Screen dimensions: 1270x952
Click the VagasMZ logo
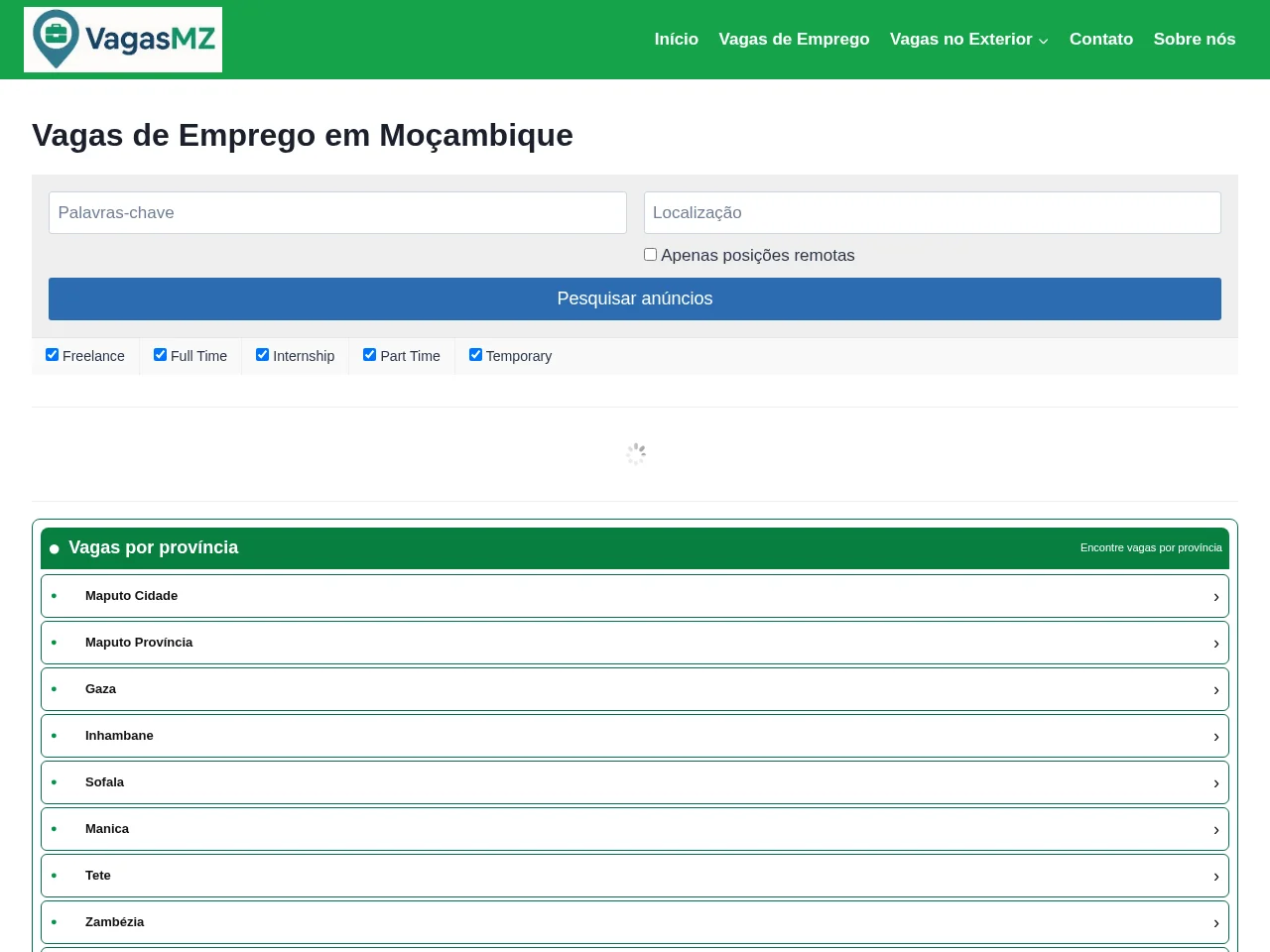(x=123, y=40)
